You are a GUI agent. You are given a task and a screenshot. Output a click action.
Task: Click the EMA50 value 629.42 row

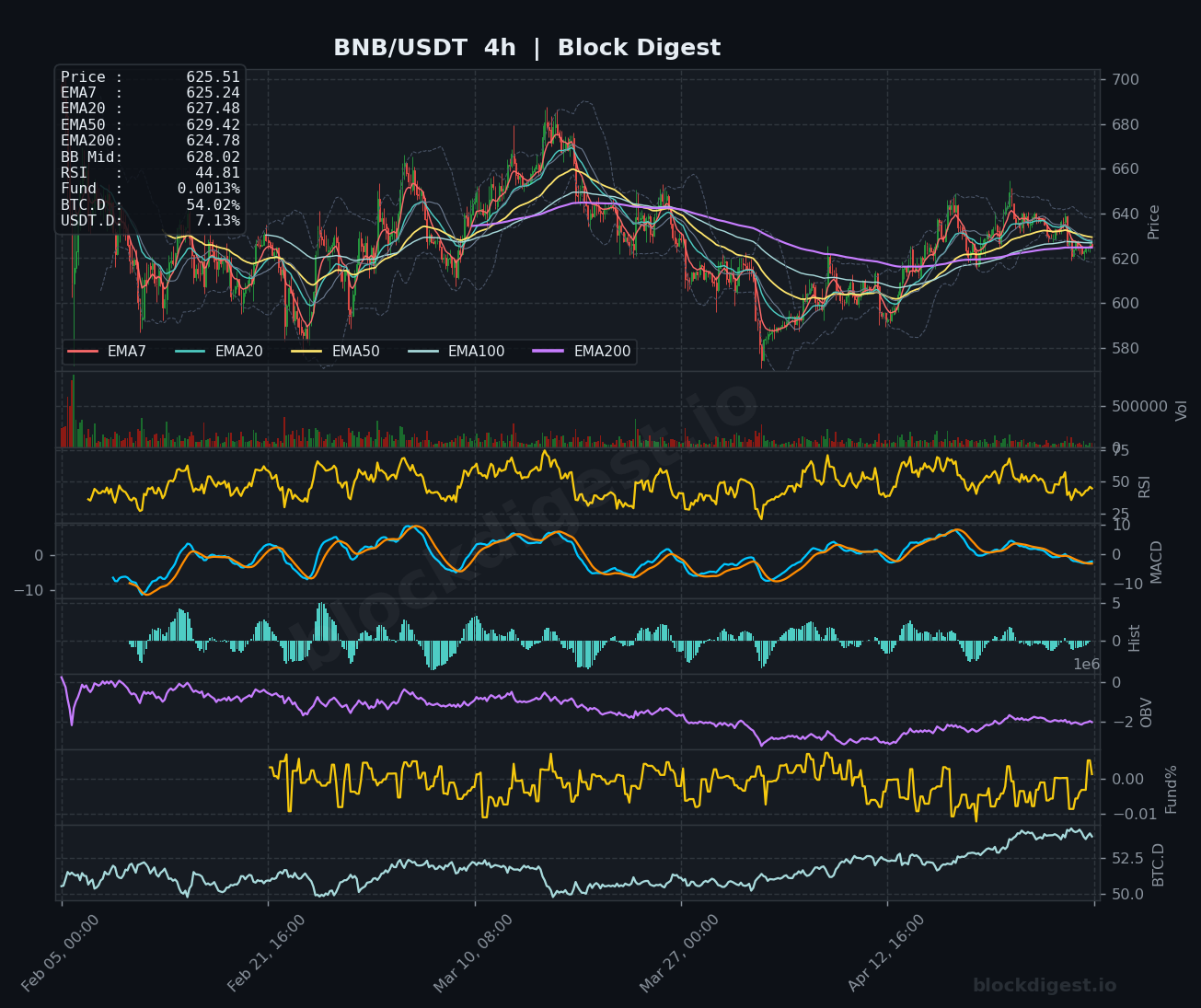point(150,124)
